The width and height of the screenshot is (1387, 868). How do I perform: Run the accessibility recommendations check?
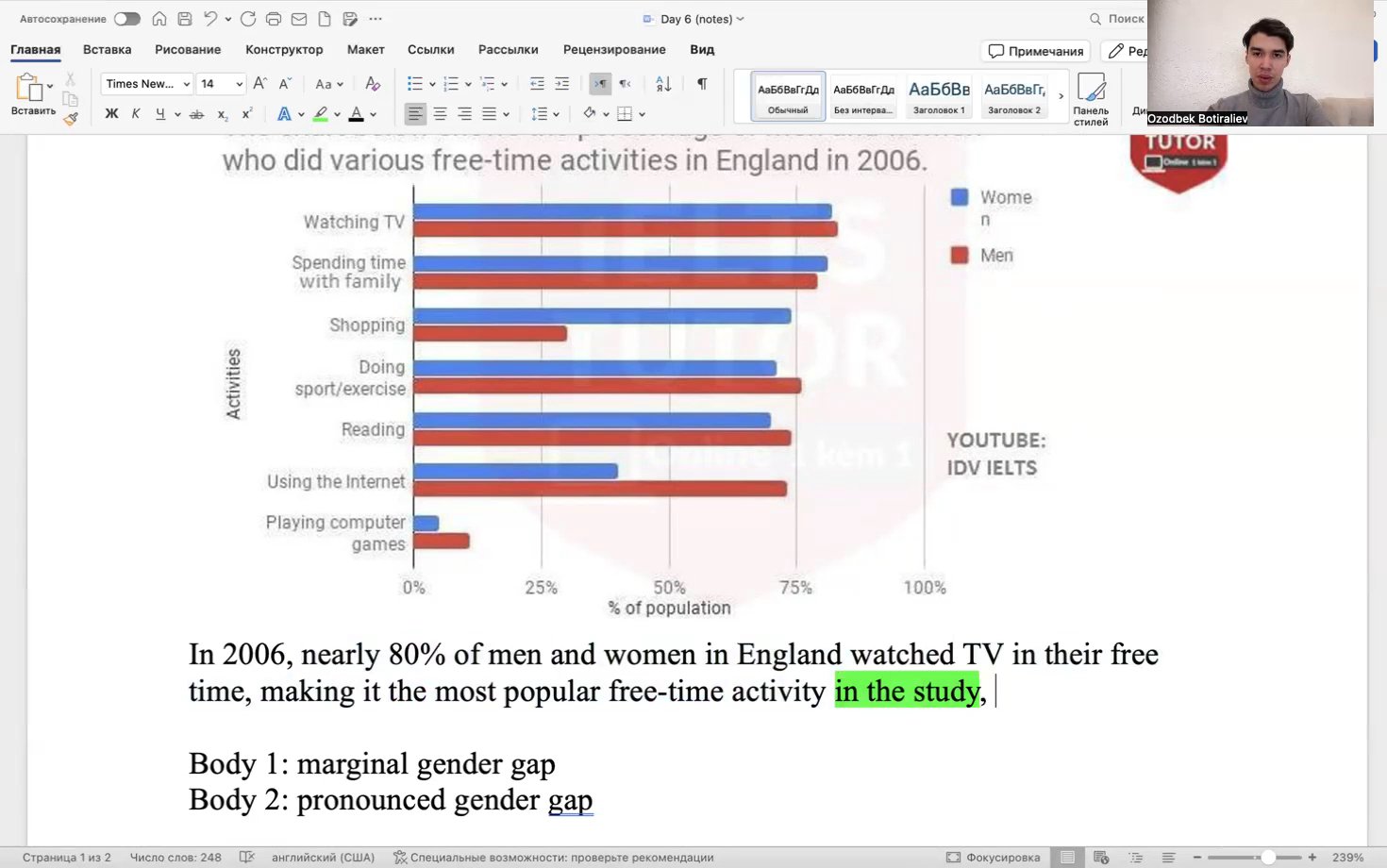tap(557, 857)
